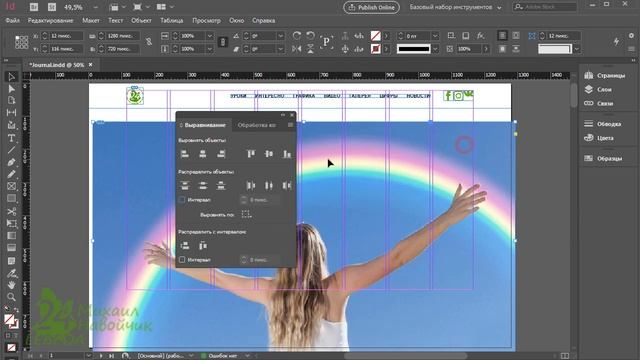The image size is (640, 360).
Task: Choose top-left reference point on locator grid
Action: tap(17, 38)
